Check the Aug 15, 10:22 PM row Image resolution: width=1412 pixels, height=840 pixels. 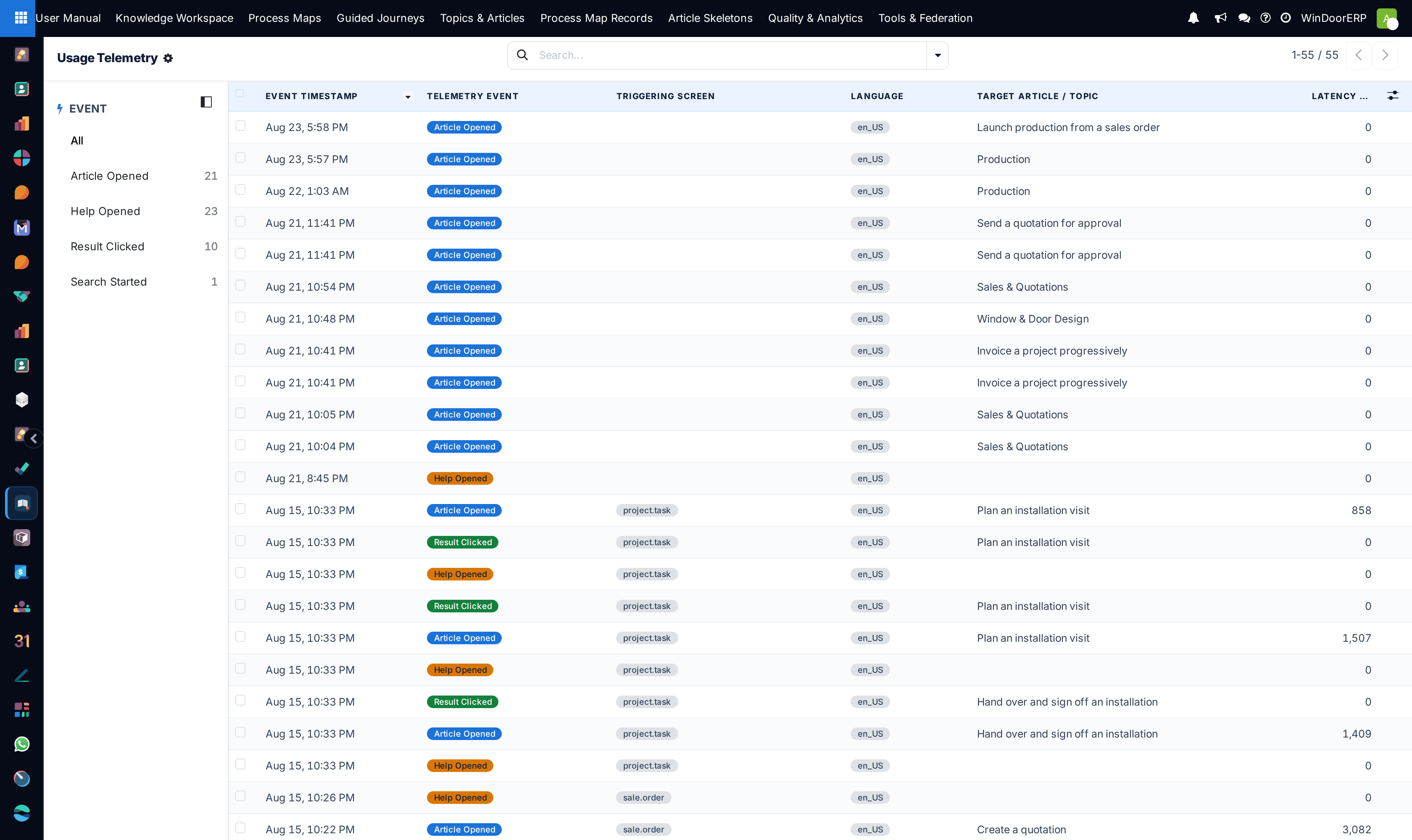[240, 827]
